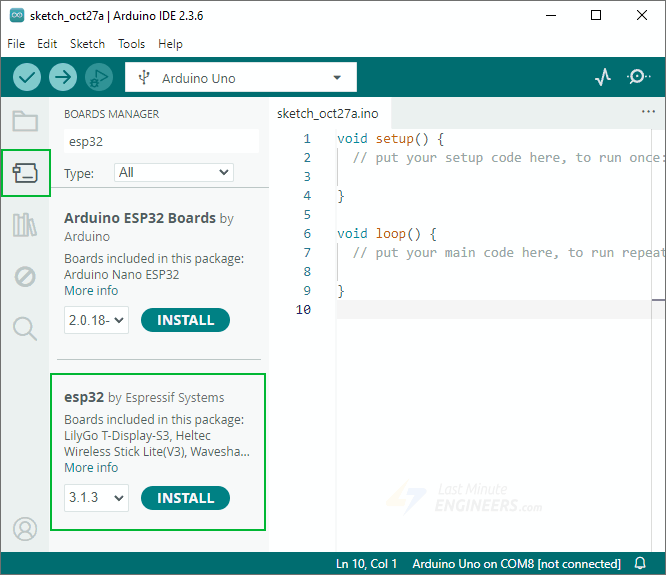Click the Arduino ESP32 Boards title
Viewport: 666px width, 575px height.
click(140, 218)
